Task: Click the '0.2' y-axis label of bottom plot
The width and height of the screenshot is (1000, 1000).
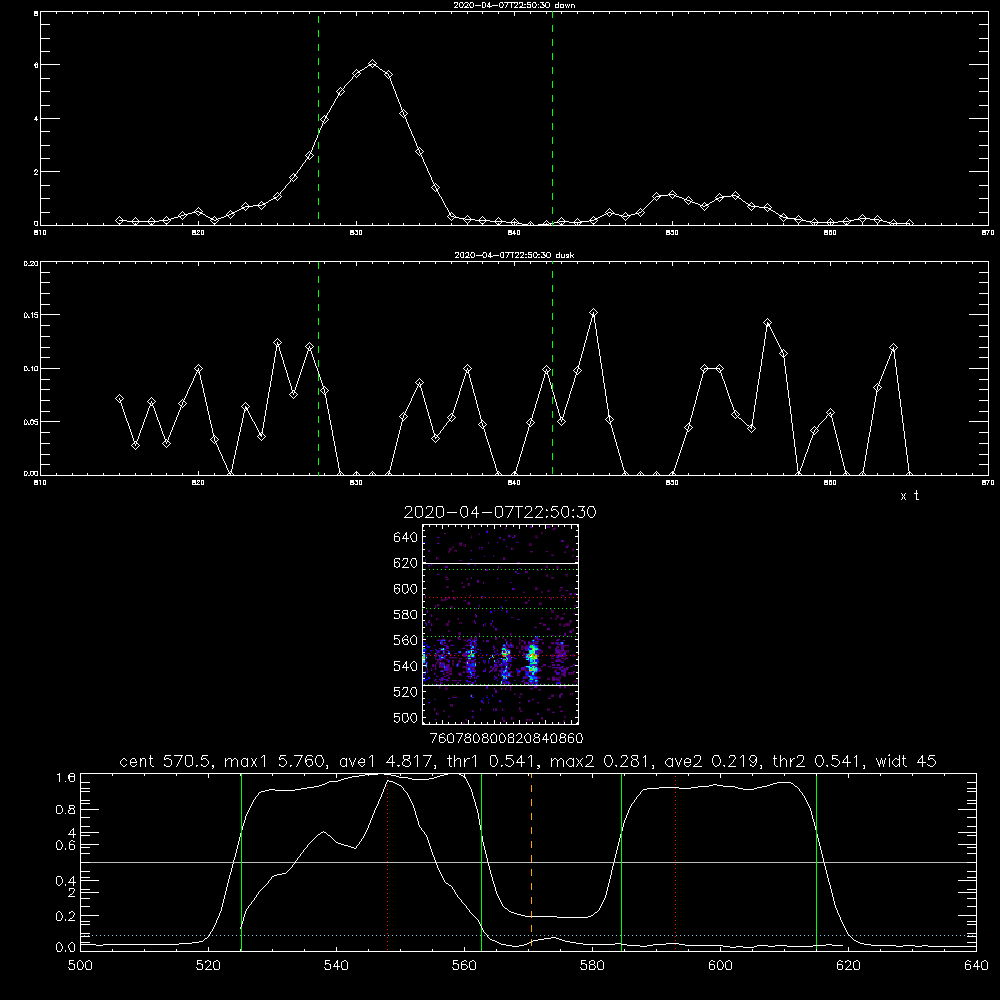Action: pyautogui.click(x=66, y=916)
